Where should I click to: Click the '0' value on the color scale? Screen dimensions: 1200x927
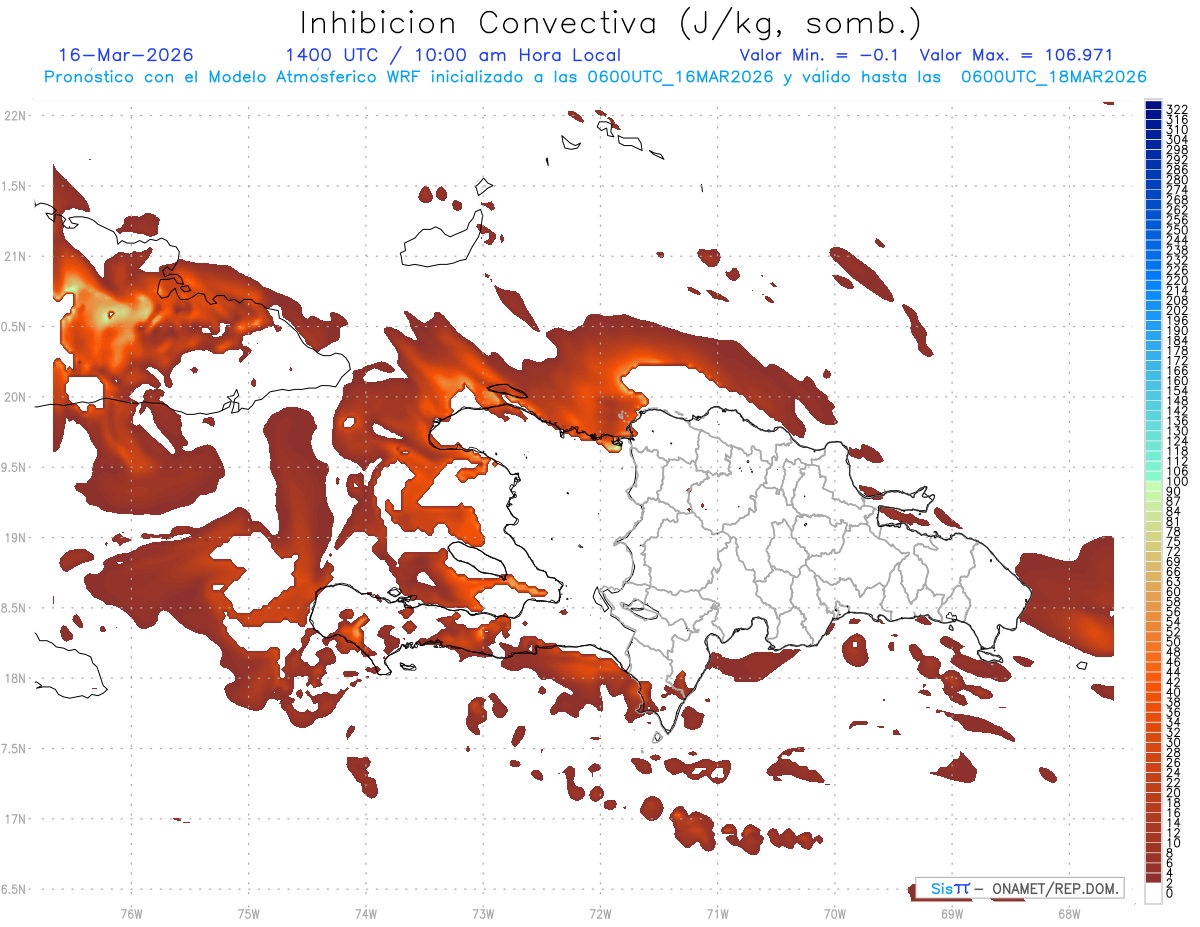point(1170,893)
